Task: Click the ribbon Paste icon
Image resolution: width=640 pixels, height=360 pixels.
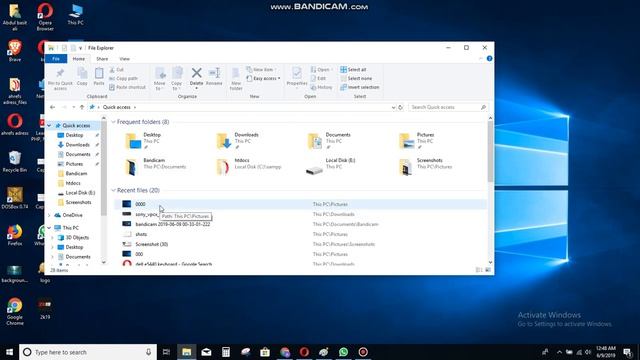Action: [99, 77]
